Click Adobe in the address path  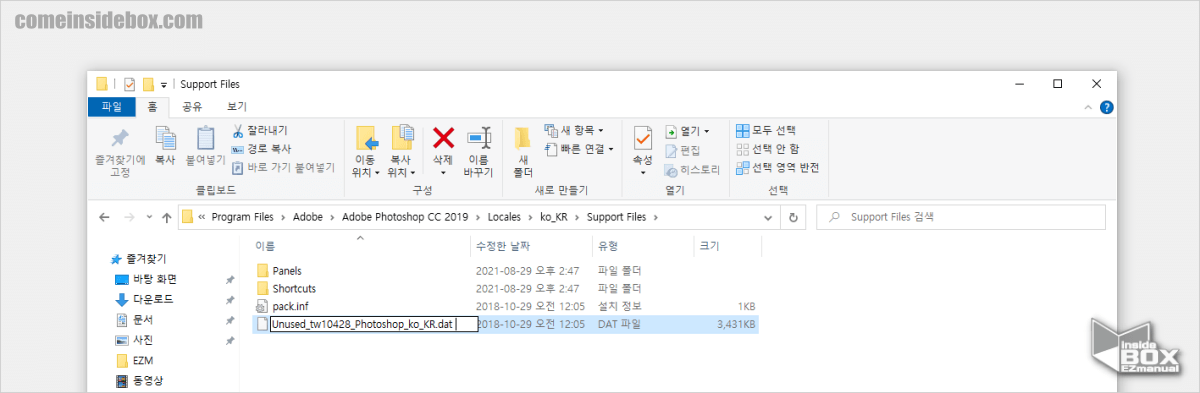(x=307, y=216)
